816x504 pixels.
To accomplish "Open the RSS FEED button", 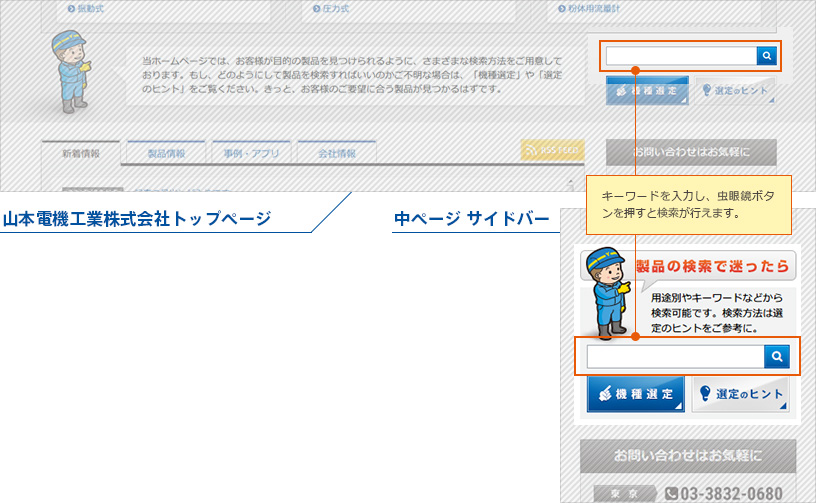I will 553,150.
